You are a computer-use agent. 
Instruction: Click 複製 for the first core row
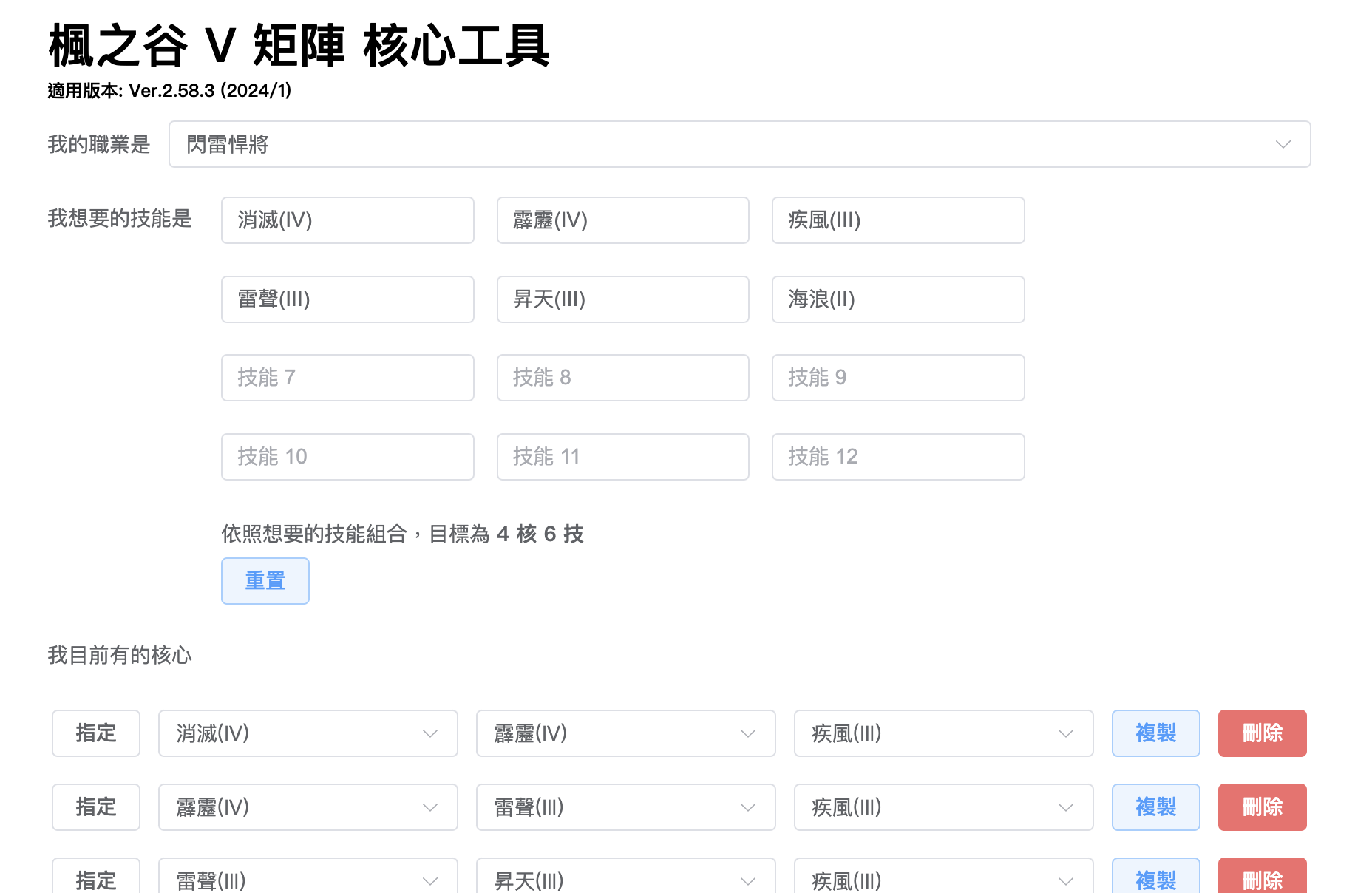coord(1156,733)
